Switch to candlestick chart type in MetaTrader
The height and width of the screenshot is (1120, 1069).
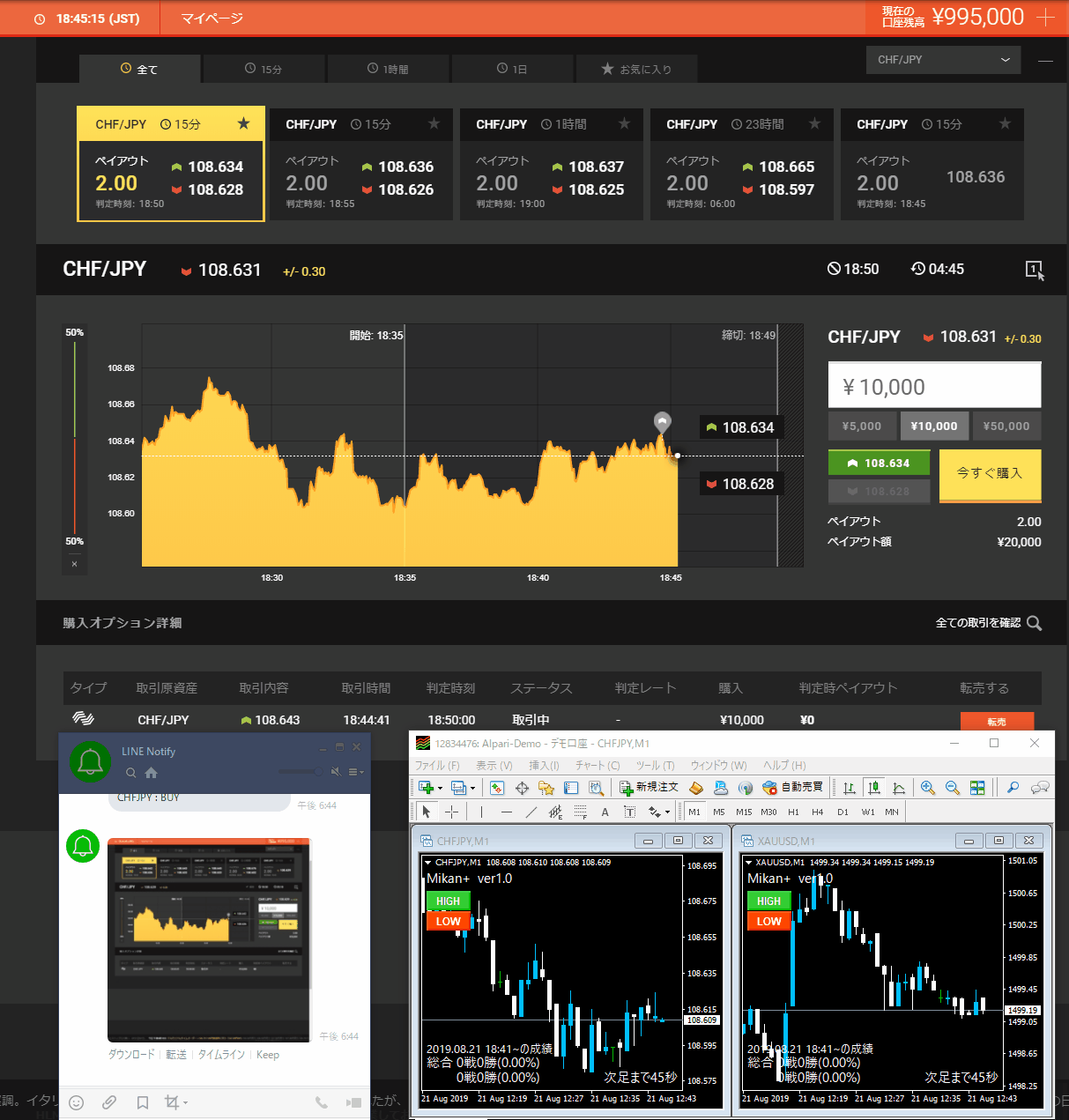(873, 788)
